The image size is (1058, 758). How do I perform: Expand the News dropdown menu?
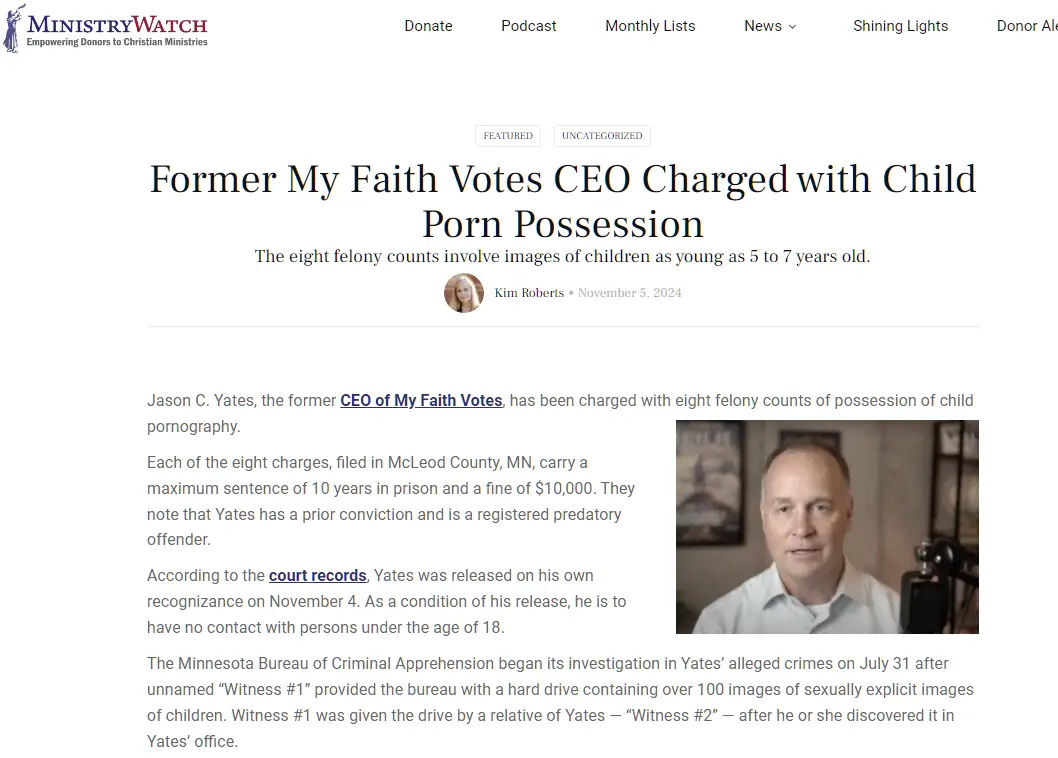(x=770, y=26)
